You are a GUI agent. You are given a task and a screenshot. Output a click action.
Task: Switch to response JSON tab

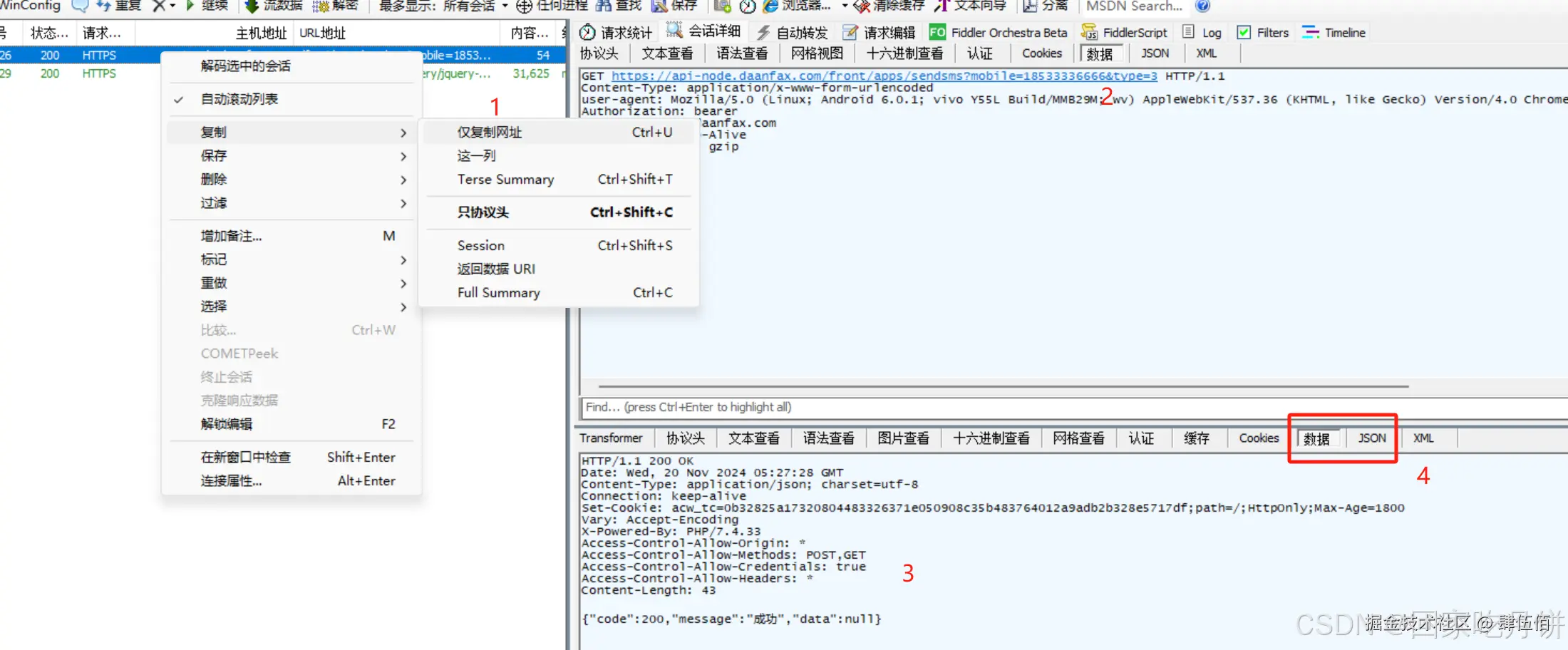[x=1372, y=438]
